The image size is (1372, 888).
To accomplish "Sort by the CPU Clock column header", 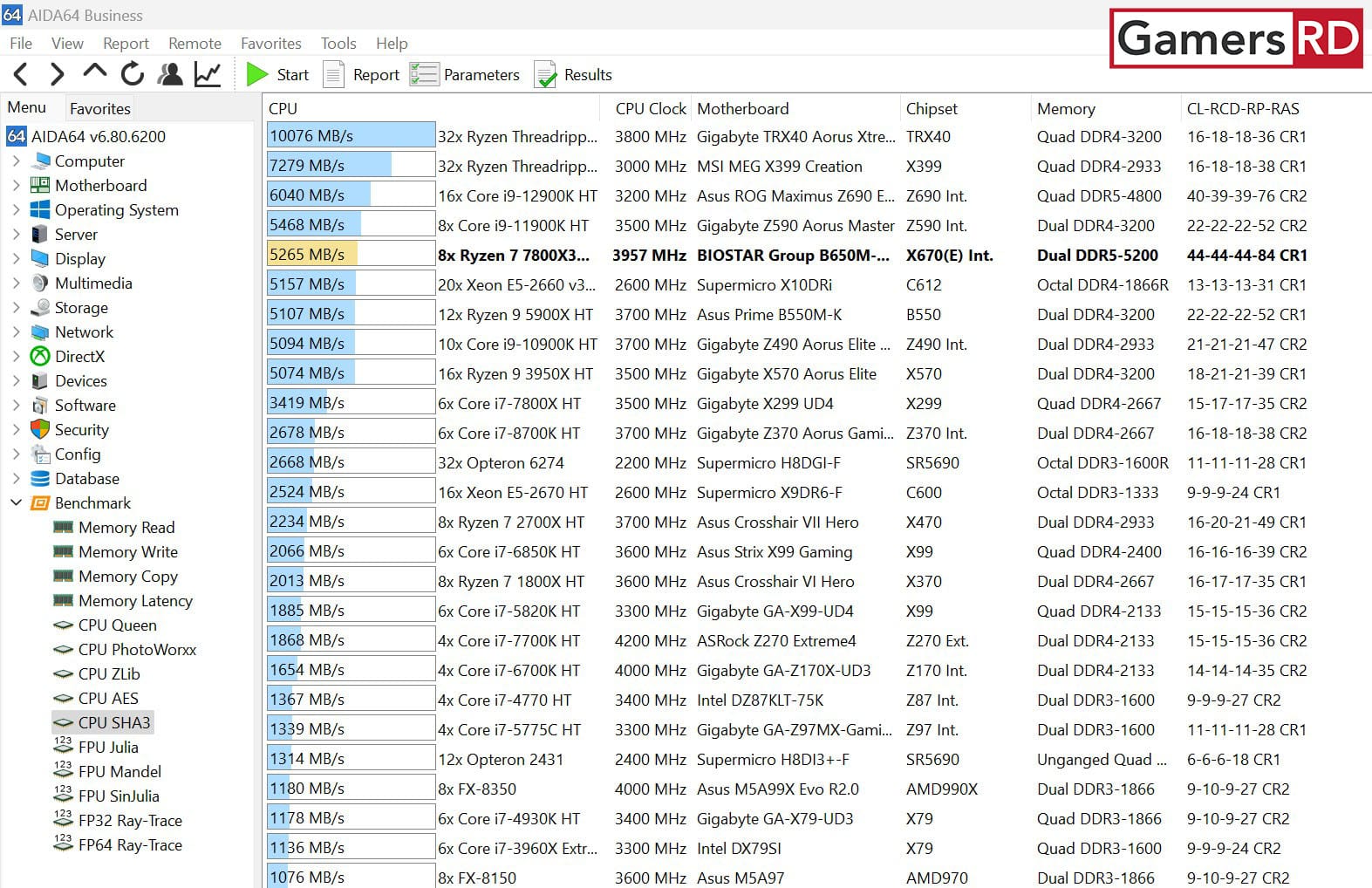I will [651, 108].
